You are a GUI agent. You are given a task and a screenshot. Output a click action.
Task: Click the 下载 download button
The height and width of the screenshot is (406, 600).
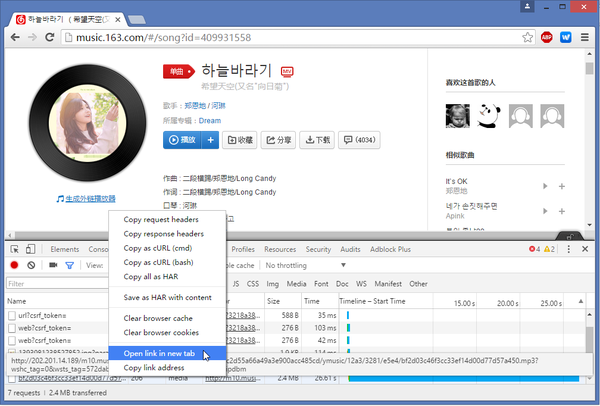pos(317,140)
